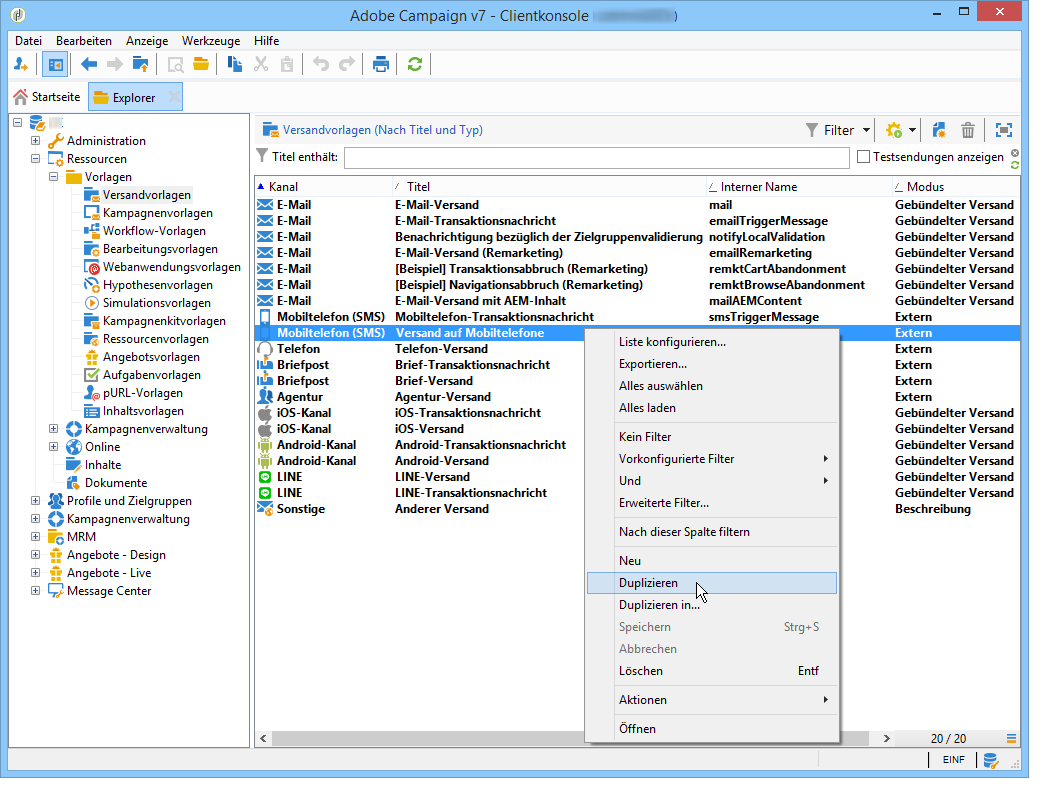Click the trash can delete icon above the list
Screen dimensions: 1059x808
[x=968, y=130]
